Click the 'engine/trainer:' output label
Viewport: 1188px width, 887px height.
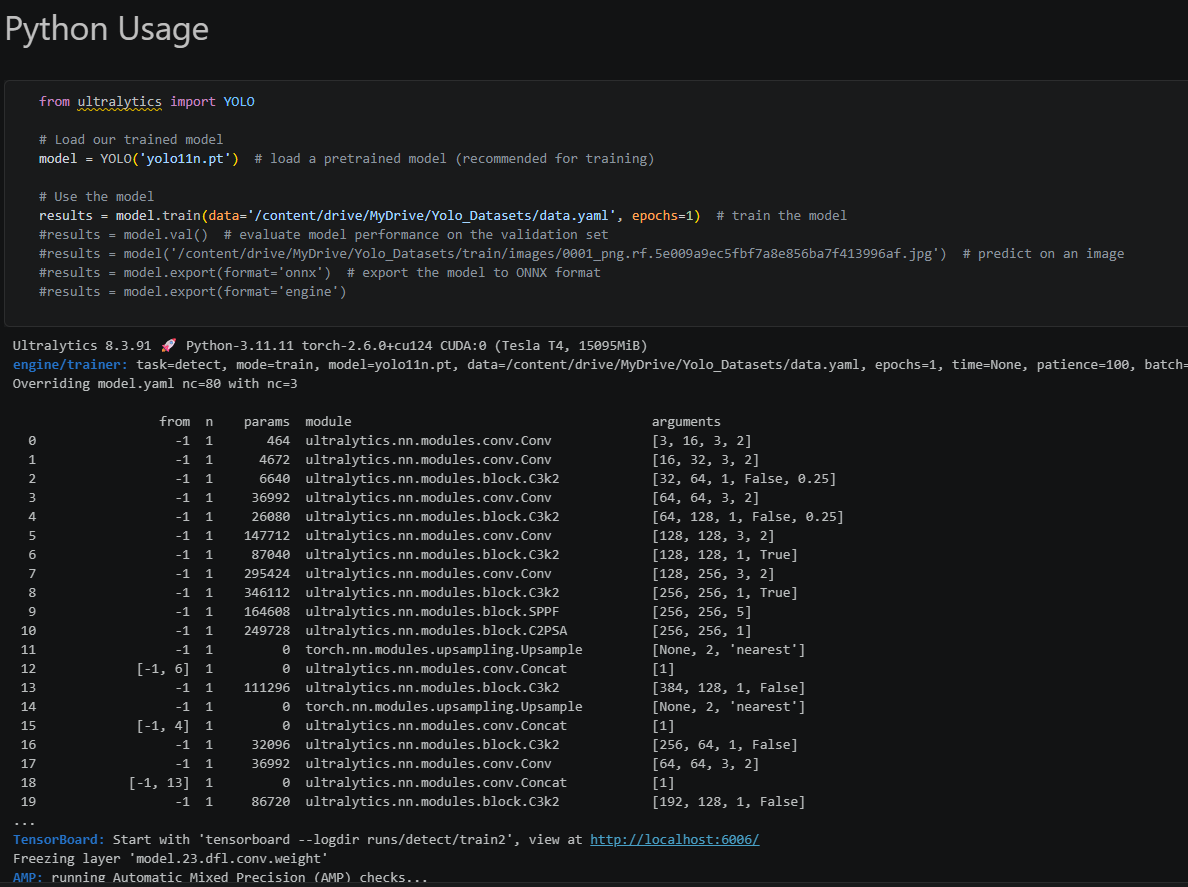point(70,364)
